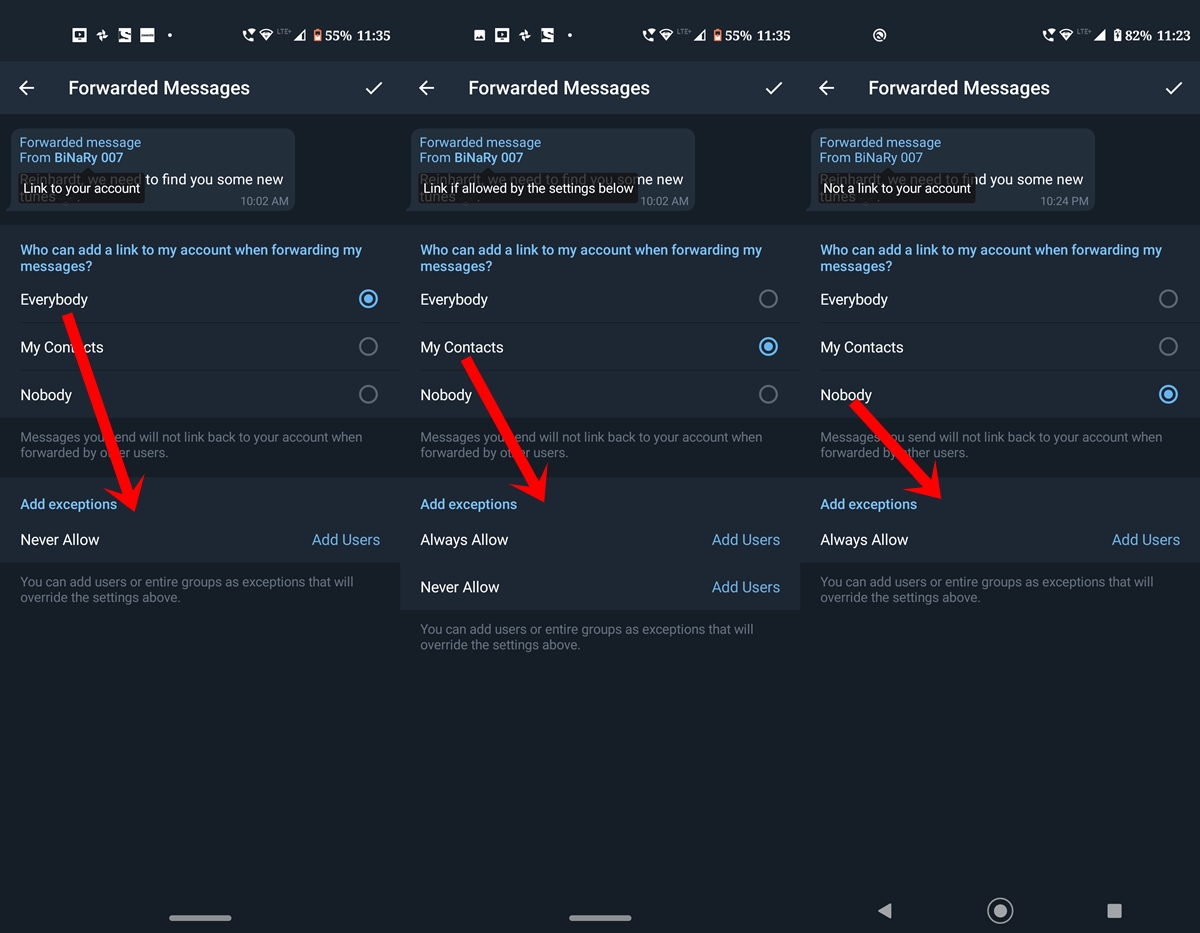Tap Add Users beside Always Allow in right screen
The image size is (1200, 933).
pos(1146,540)
